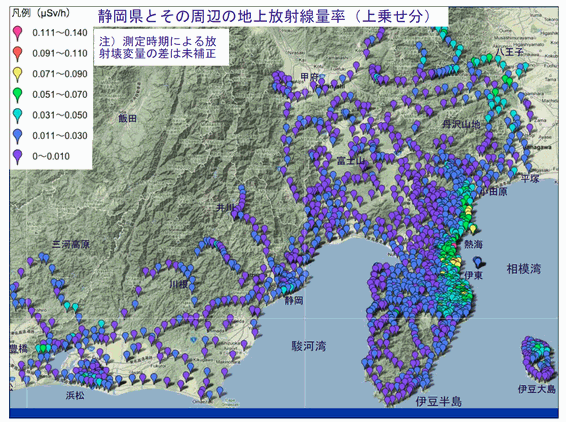Click the 八王子 city label
Viewport: 566px width, 422px height.
(510, 52)
